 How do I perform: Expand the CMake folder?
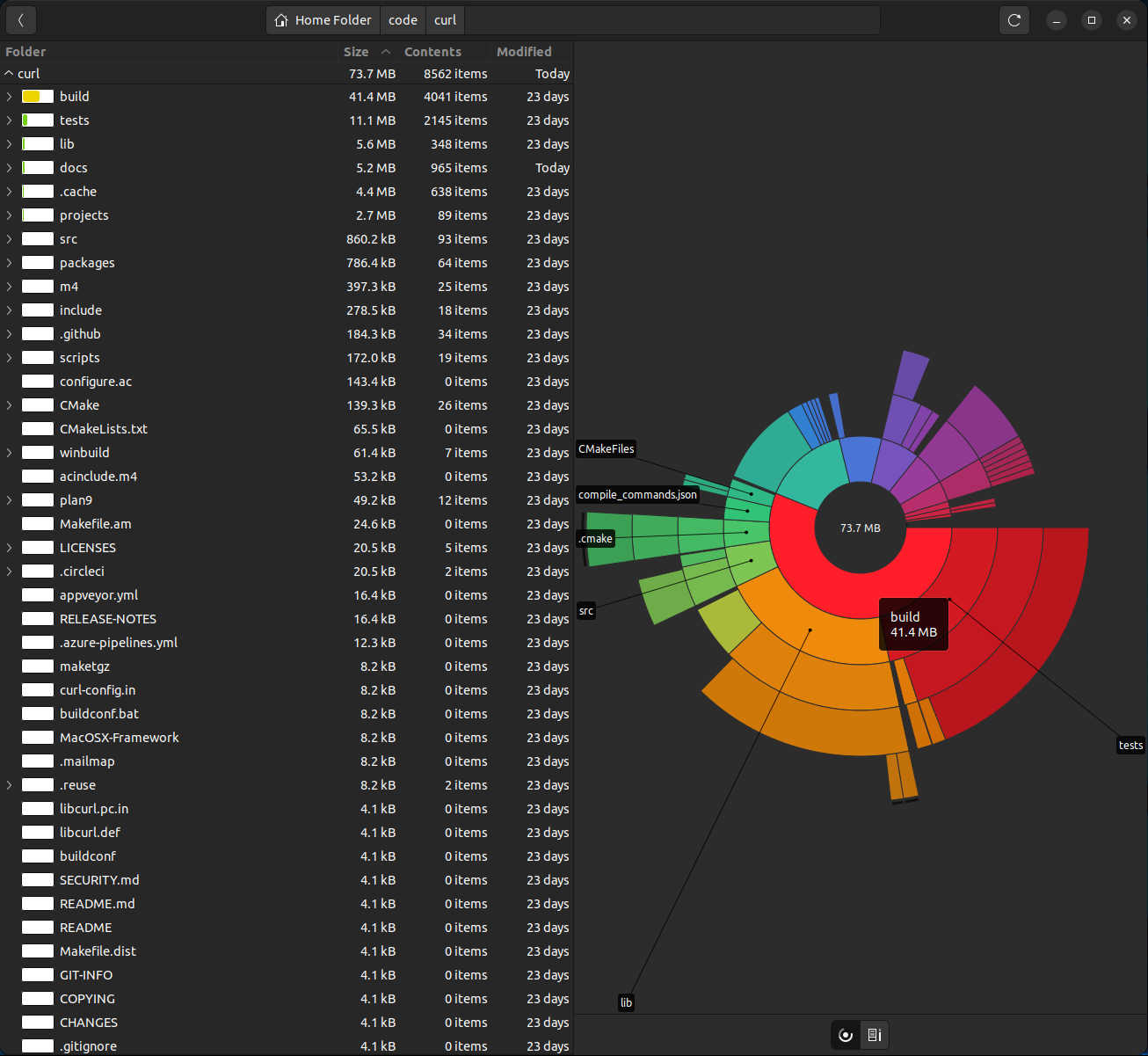click(9, 405)
